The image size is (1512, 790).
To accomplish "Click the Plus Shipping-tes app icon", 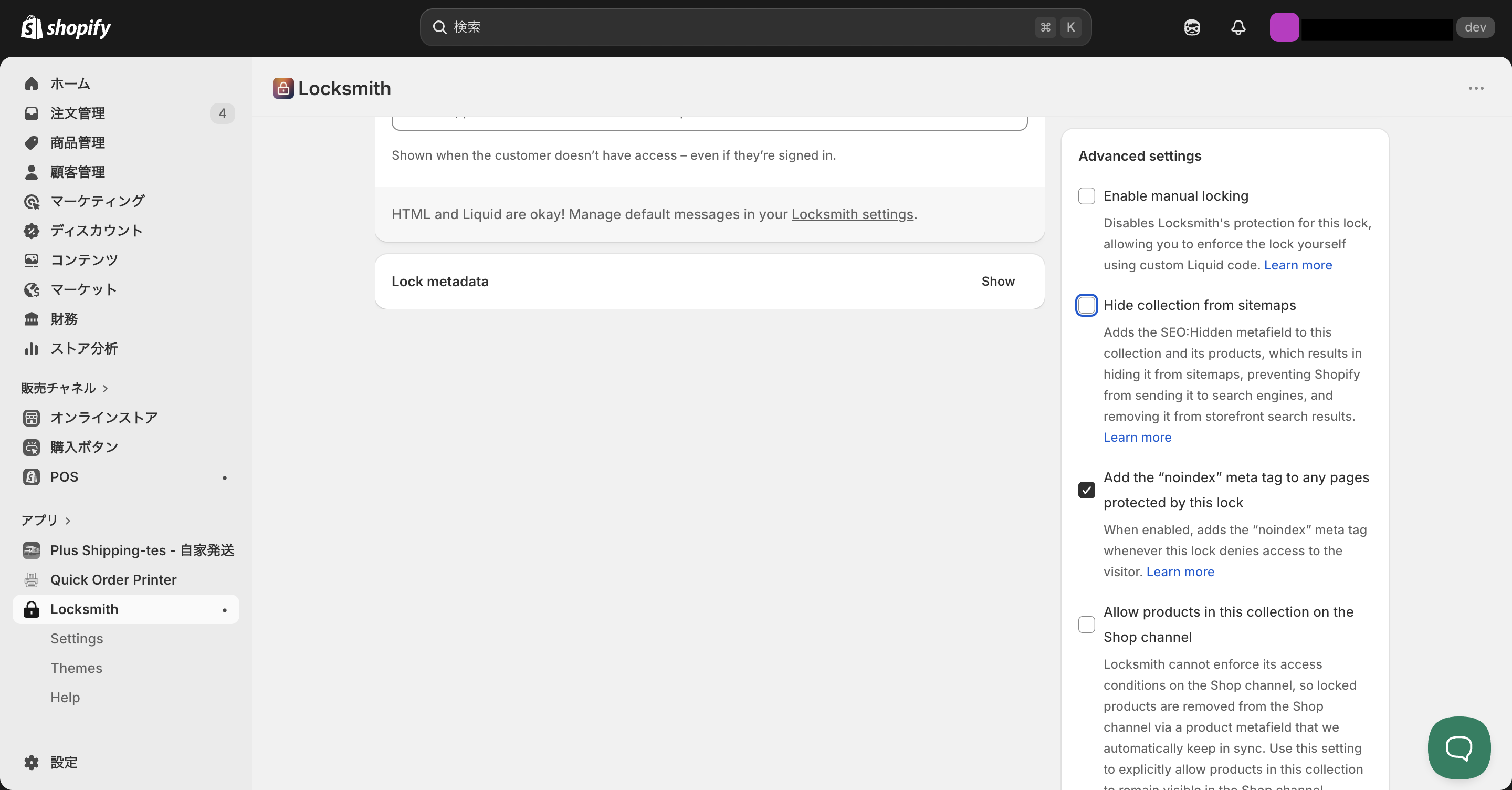I will coord(31,550).
